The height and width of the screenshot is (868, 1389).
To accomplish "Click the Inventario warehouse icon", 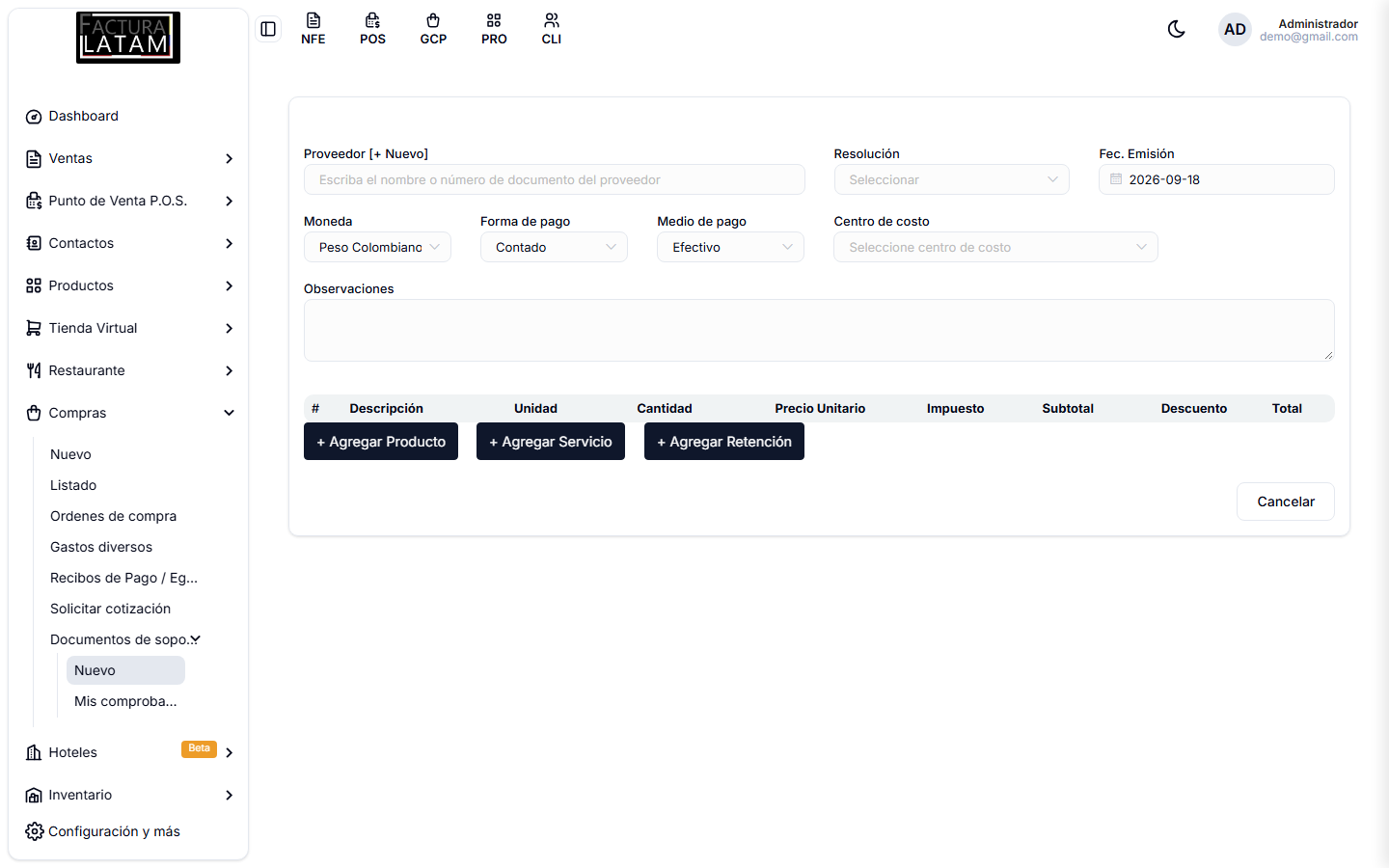I will [x=34, y=796].
